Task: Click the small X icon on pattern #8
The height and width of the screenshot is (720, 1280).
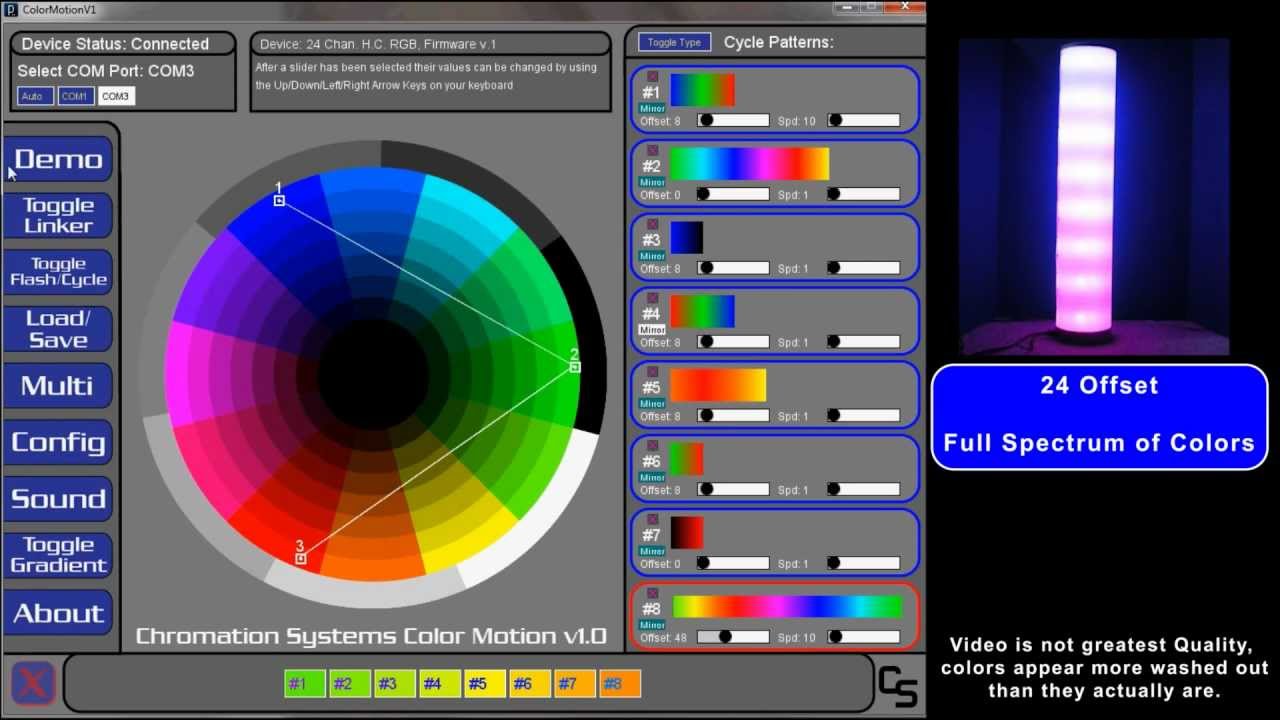Action: click(x=652, y=594)
